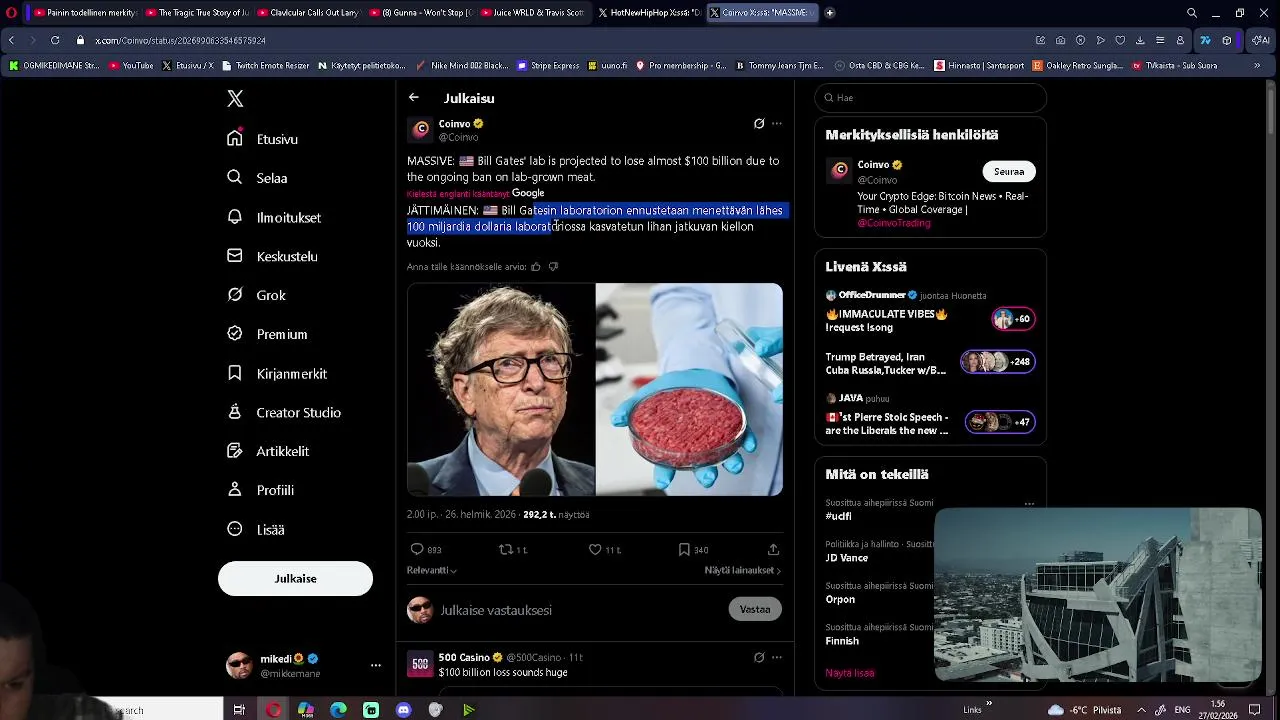
Task: Show hidden system tray icons
Action: point(1141,710)
